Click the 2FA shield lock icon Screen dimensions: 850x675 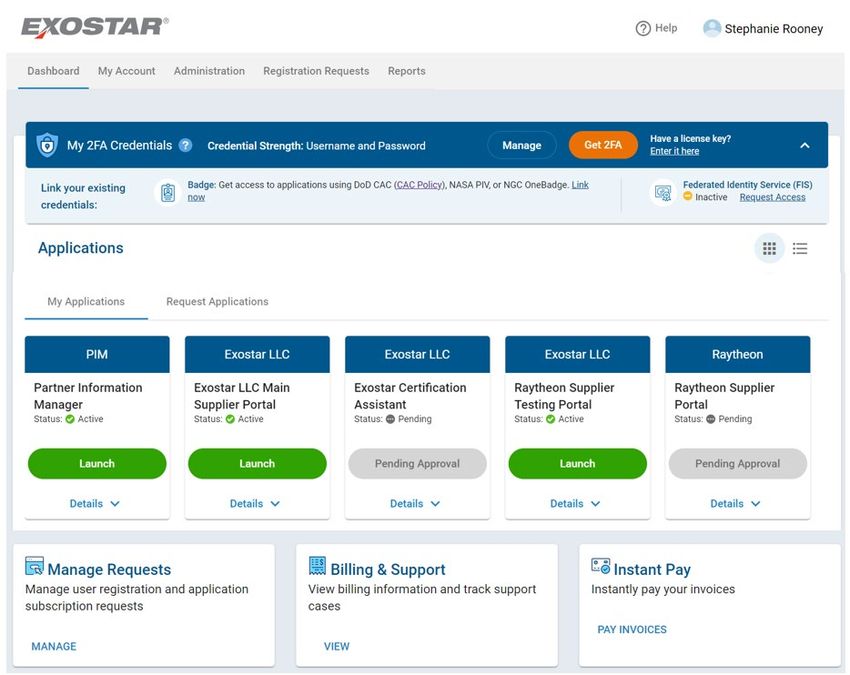coord(47,145)
